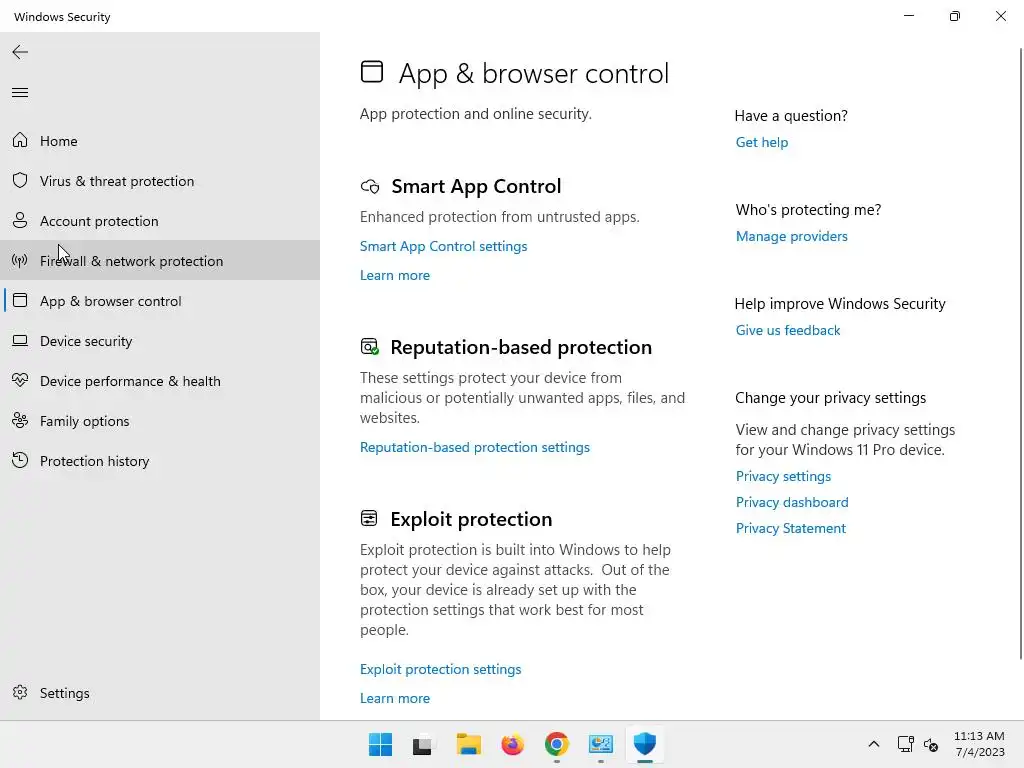Viewport: 1024px width, 768px height.
Task: Click the Device security laptop icon
Action: pos(20,340)
